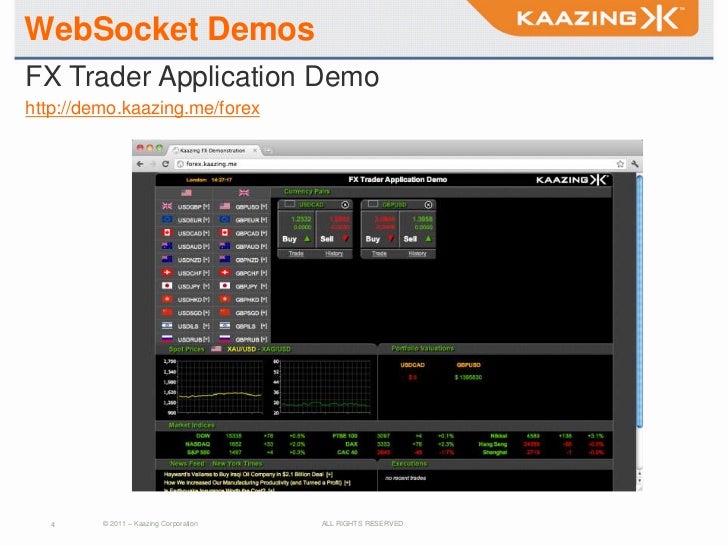Image resolution: width=728 pixels, height=546 pixels.
Task: Select the Kaazing FX Demonstration browser tab
Action: click(x=213, y=150)
